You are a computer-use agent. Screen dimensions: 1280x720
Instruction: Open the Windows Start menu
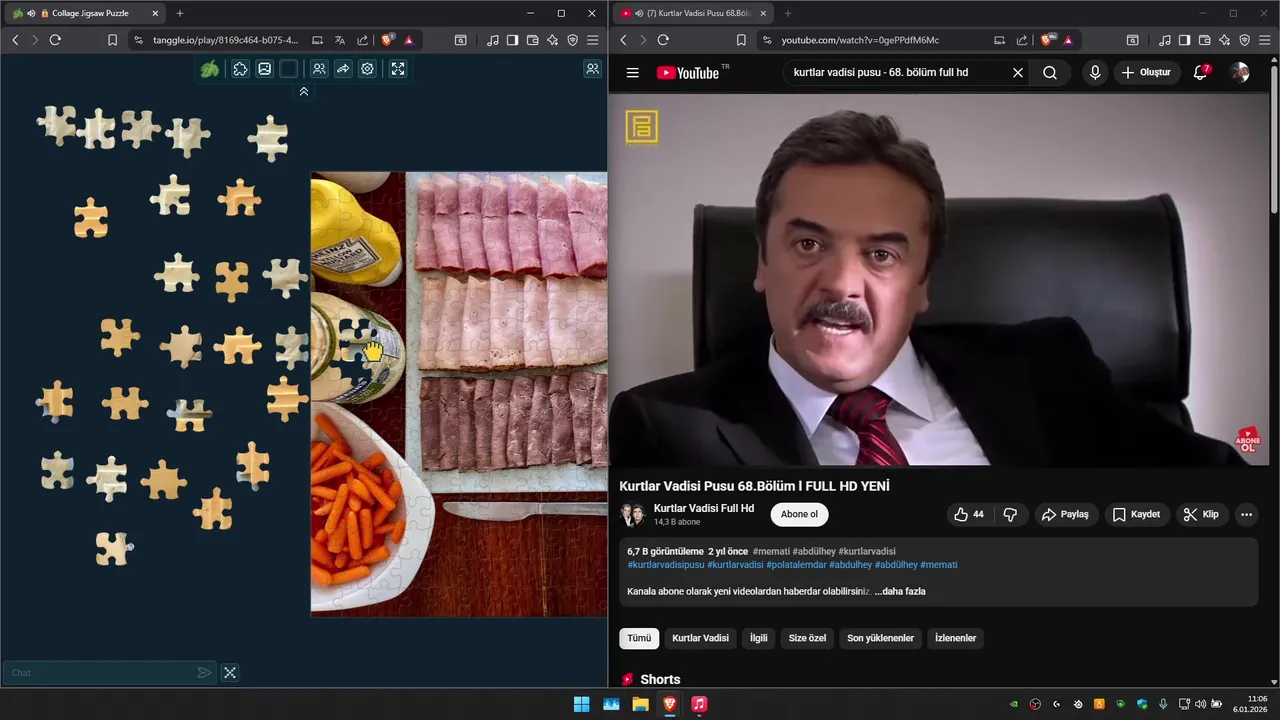581,704
